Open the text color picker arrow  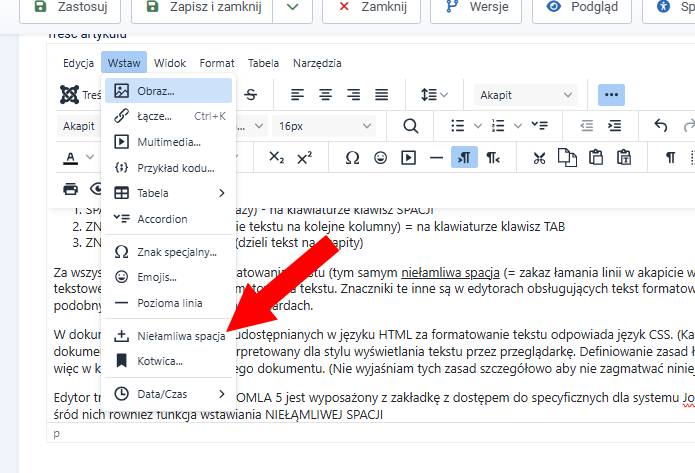click(x=90, y=157)
